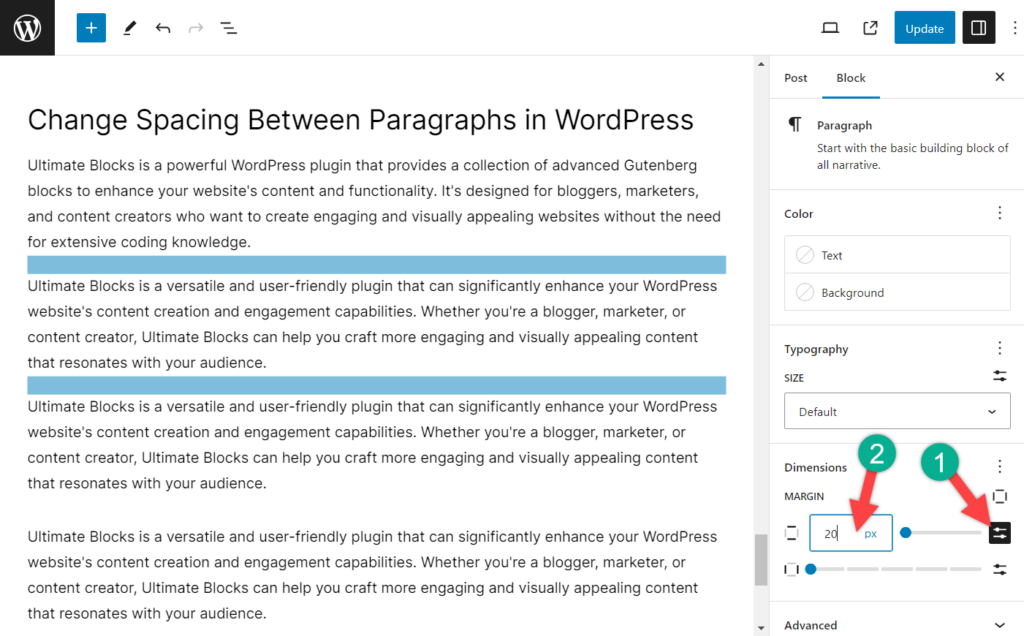Viewport: 1024px width, 636px height.
Task: Open the block inserter with the plus icon
Action: tap(91, 27)
